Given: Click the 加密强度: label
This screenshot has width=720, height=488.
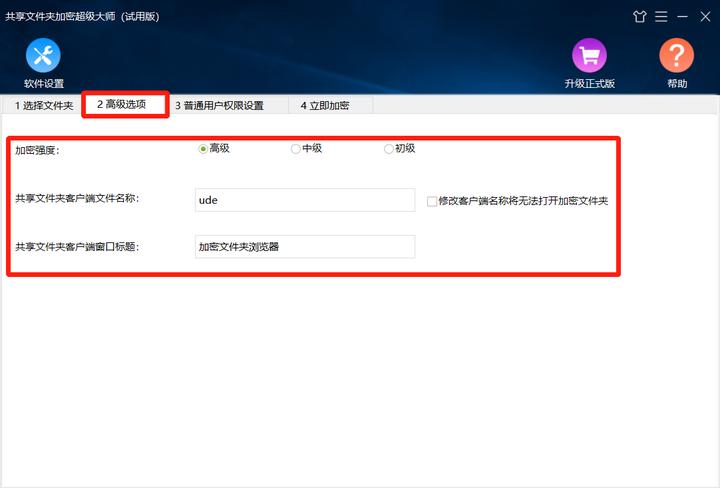Looking at the screenshot, I should pyautogui.click(x=37, y=150).
